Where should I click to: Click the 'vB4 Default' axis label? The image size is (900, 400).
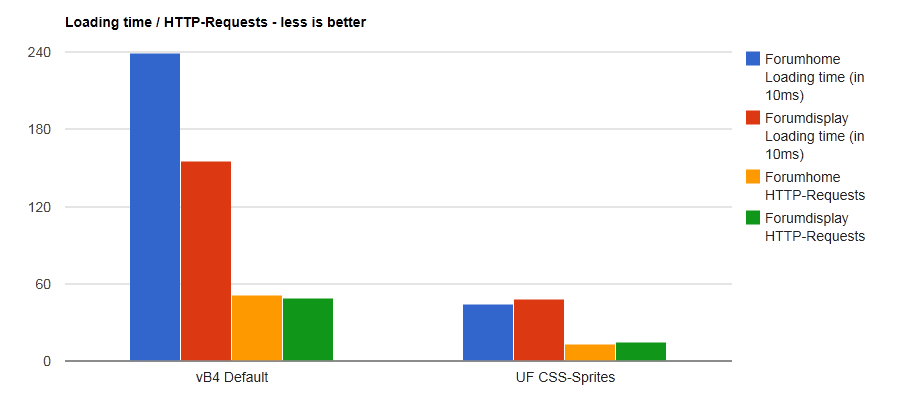(x=232, y=378)
